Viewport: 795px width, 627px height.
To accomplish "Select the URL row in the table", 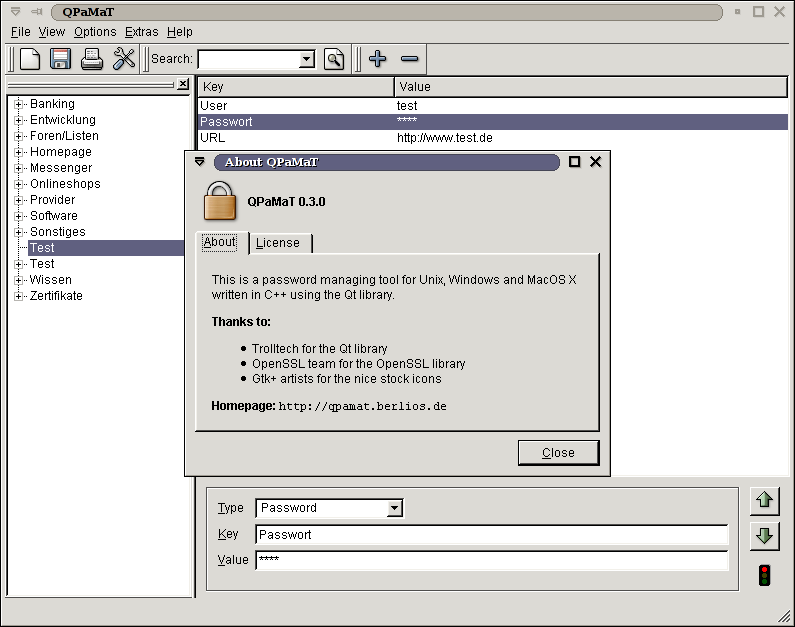I will tap(493, 138).
